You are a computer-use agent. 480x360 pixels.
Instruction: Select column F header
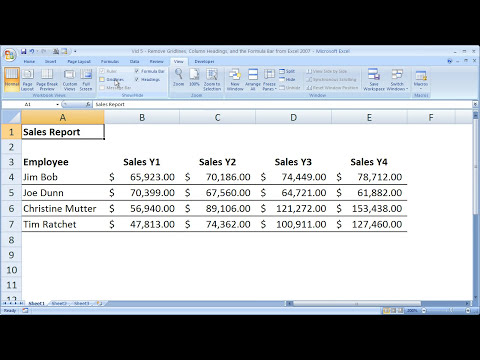pos(431,117)
